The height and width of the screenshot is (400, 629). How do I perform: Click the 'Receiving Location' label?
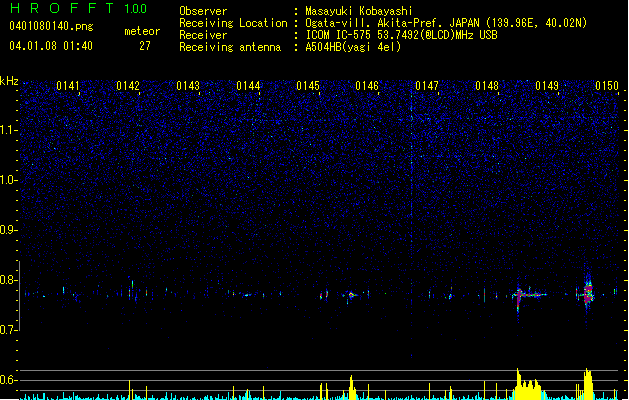[233, 23]
